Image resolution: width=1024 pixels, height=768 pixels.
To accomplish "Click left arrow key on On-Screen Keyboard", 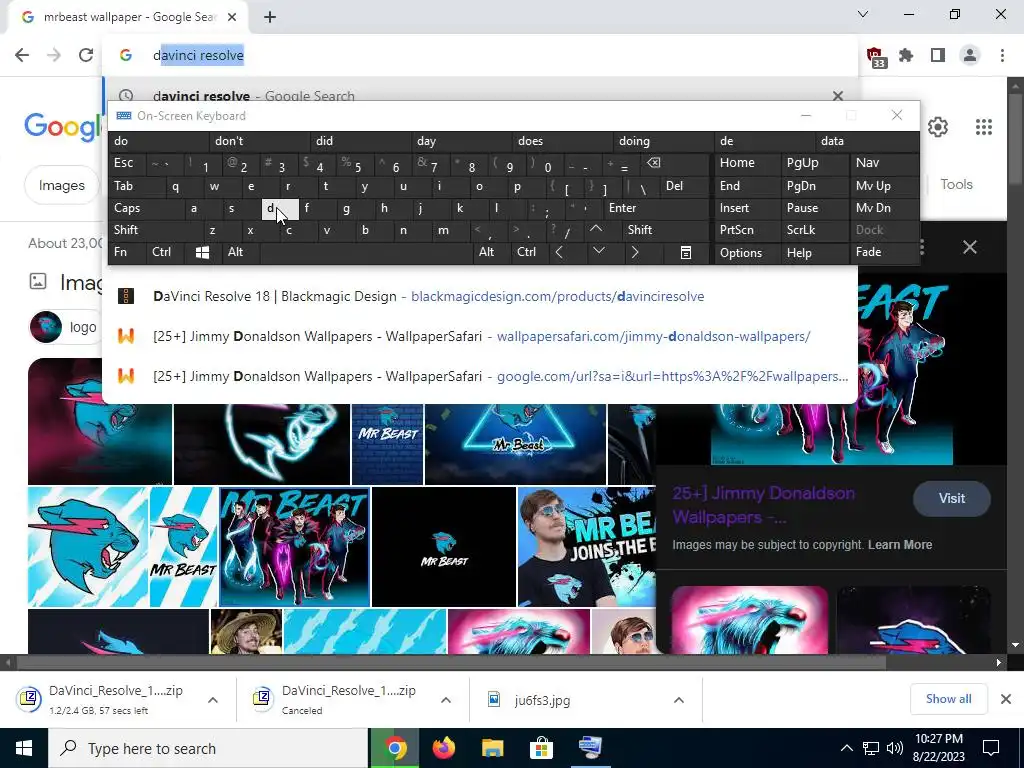I will click(x=559, y=253).
